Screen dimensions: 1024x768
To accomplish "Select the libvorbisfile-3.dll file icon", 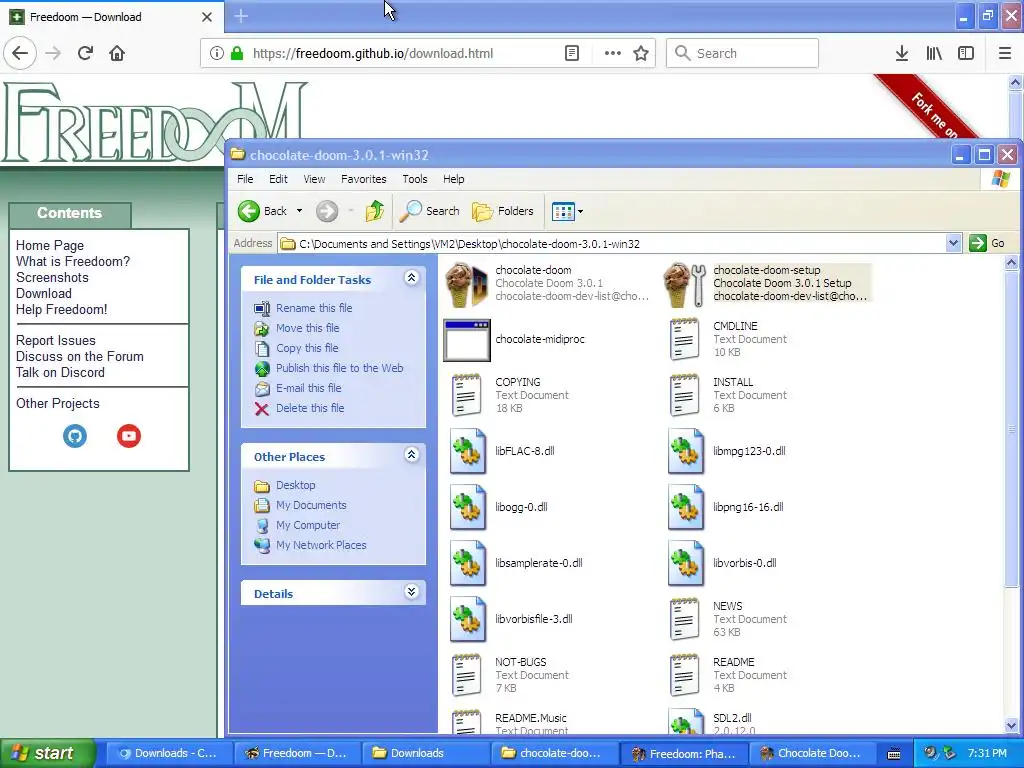I will (468, 619).
